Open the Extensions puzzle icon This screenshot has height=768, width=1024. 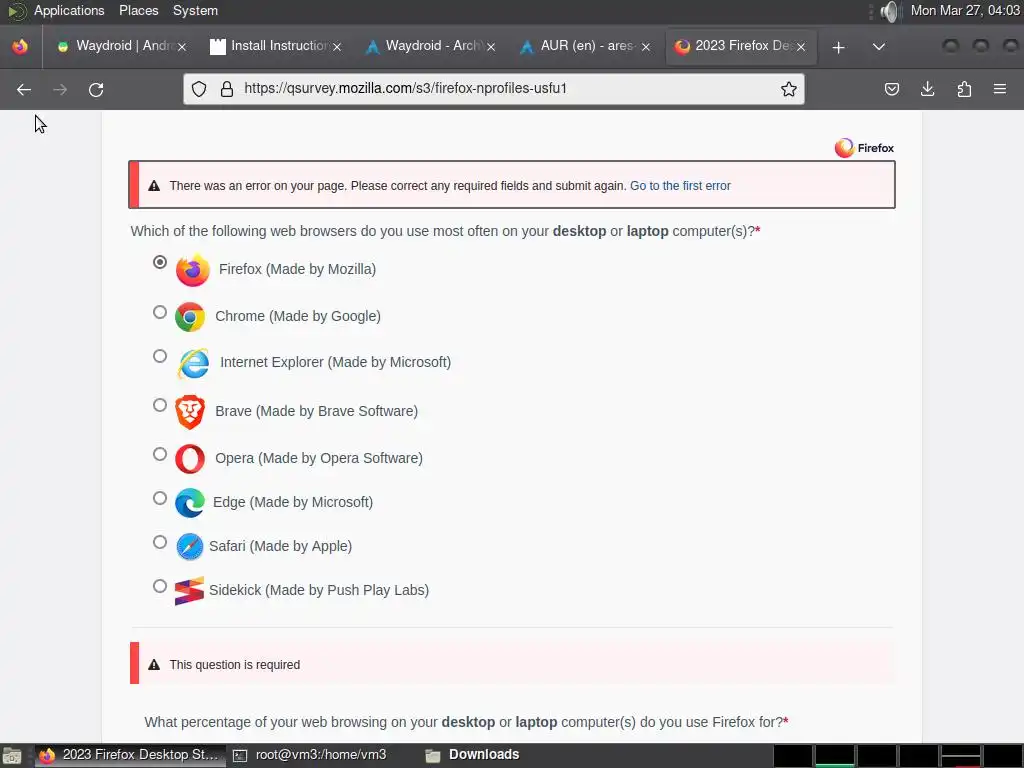pyautogui.click(x=964, y=89)
